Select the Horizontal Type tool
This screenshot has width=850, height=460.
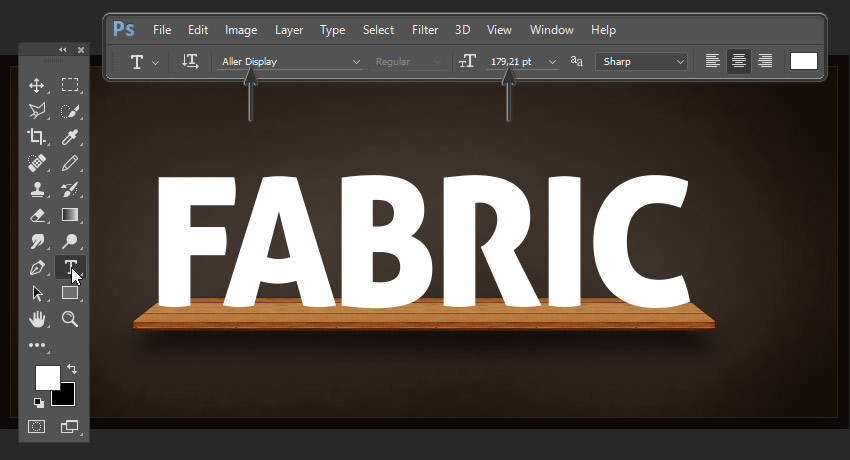pyautogui.click(x=70, y=267)
